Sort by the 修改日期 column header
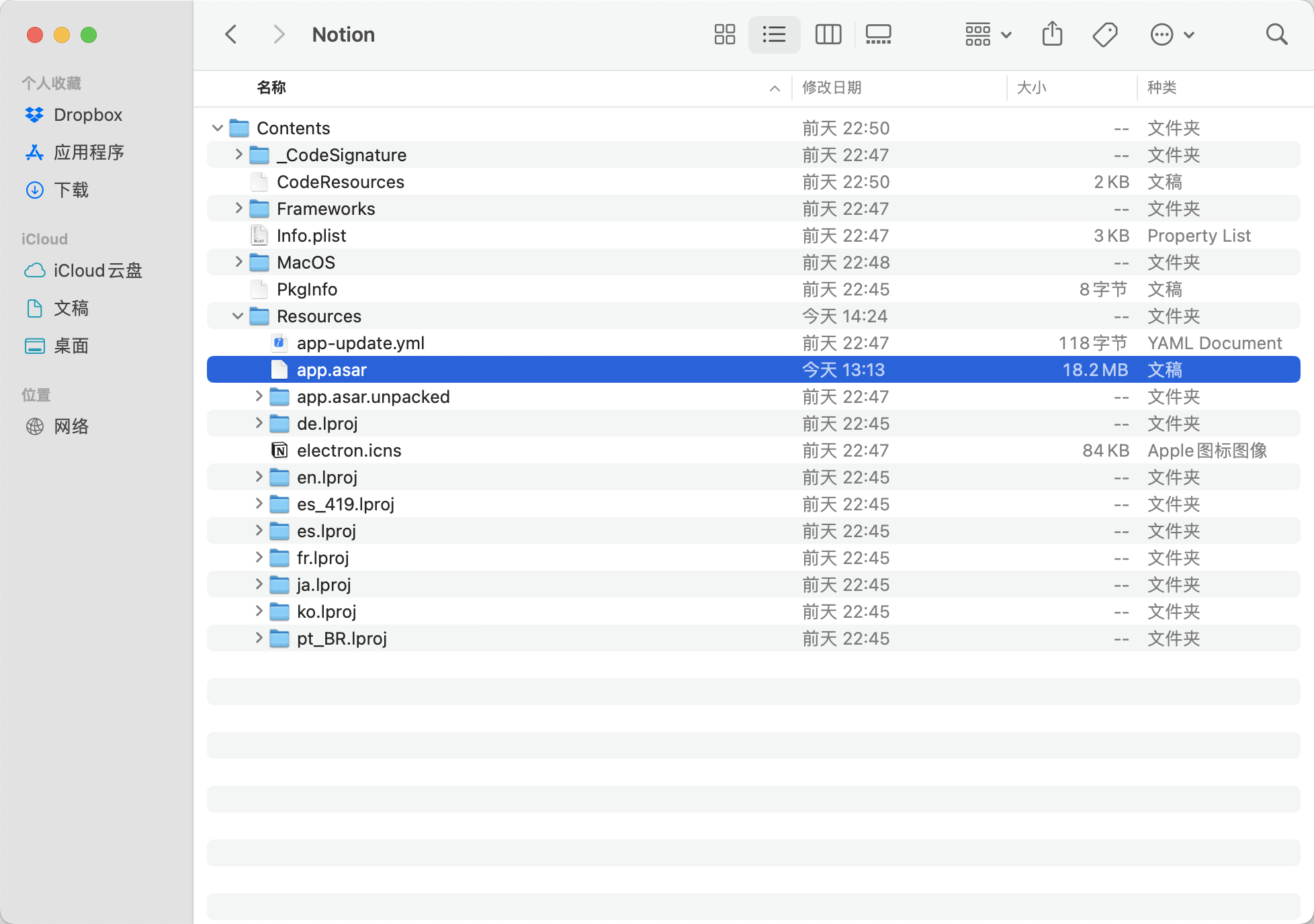 point(832,87)
